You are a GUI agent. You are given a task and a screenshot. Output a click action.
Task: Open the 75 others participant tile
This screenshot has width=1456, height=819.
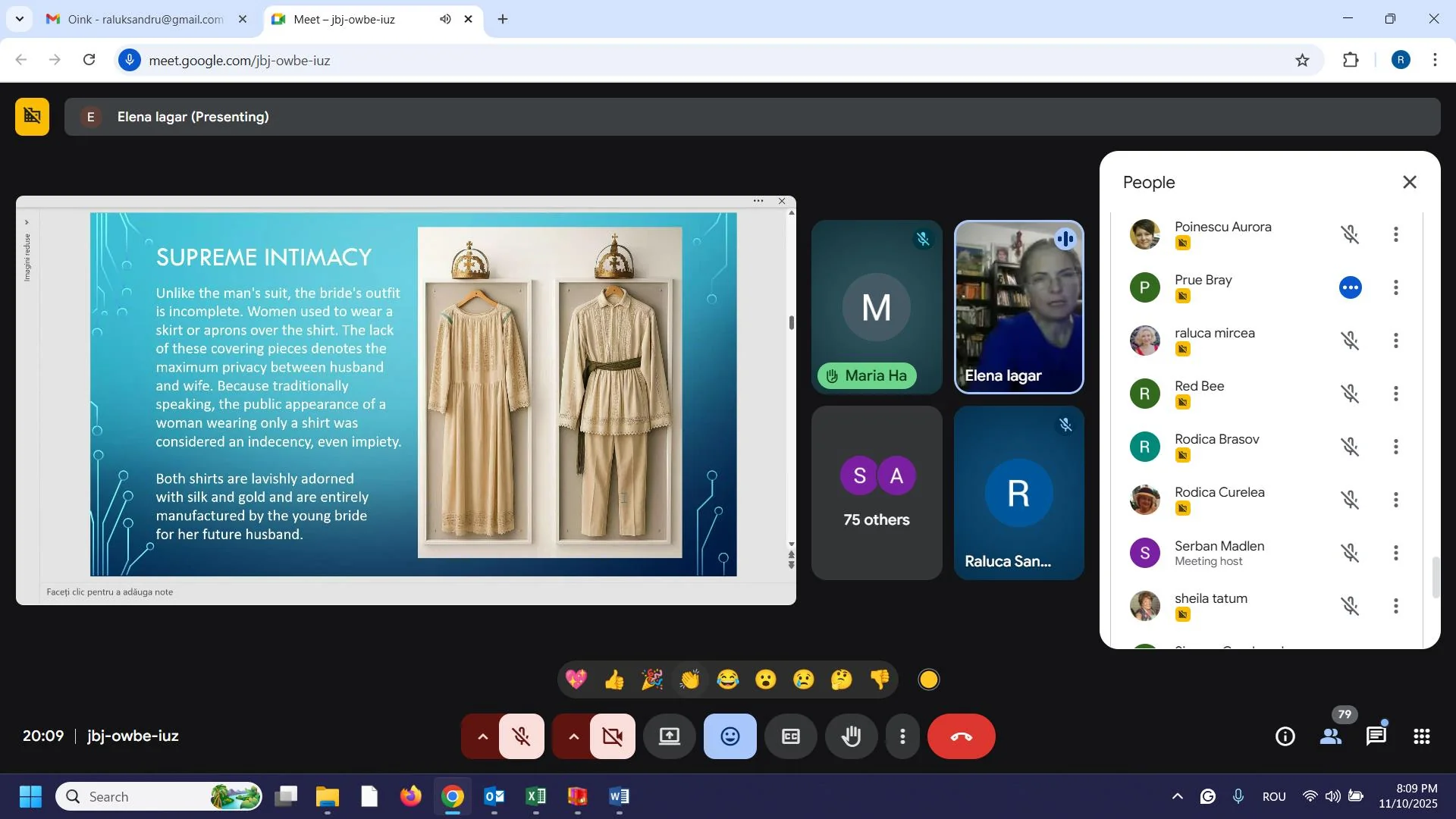[876, 493]
